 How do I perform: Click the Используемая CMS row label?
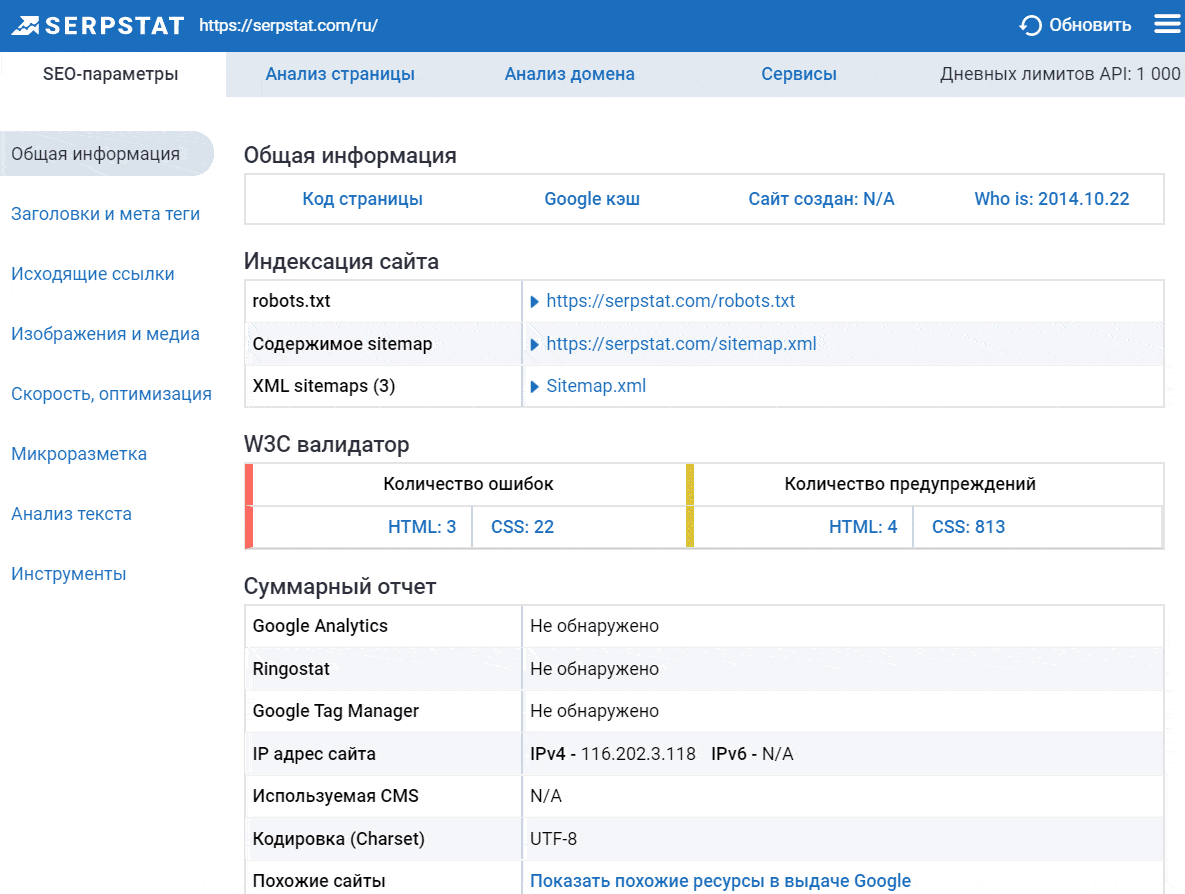point(336,796)
